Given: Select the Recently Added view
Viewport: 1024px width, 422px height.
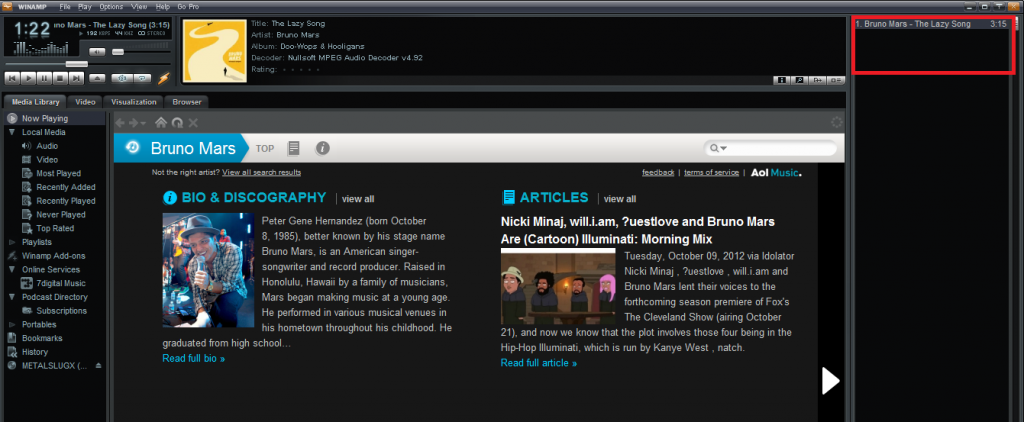Looking at the screenshot, I should (x=65, y=187).
